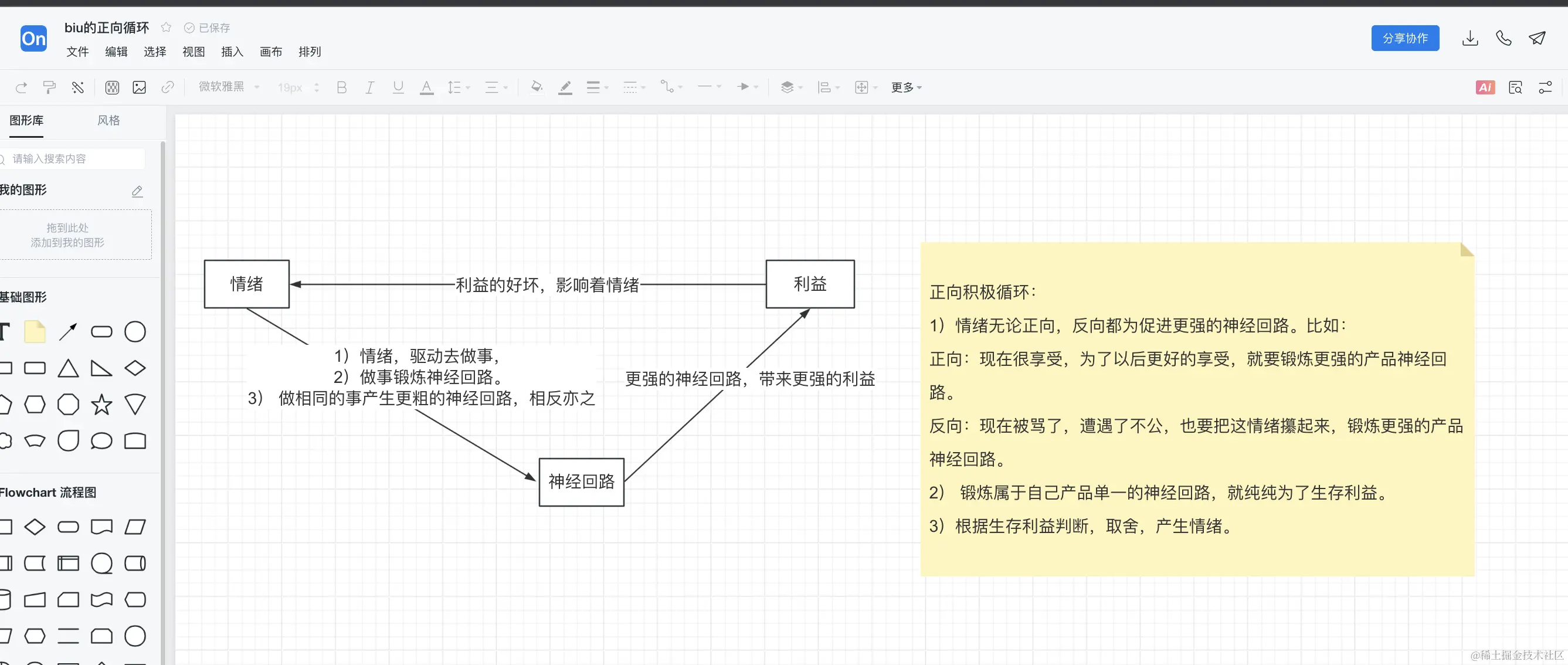
Task: Click the redo arrow icon
Action: point(21,87)
